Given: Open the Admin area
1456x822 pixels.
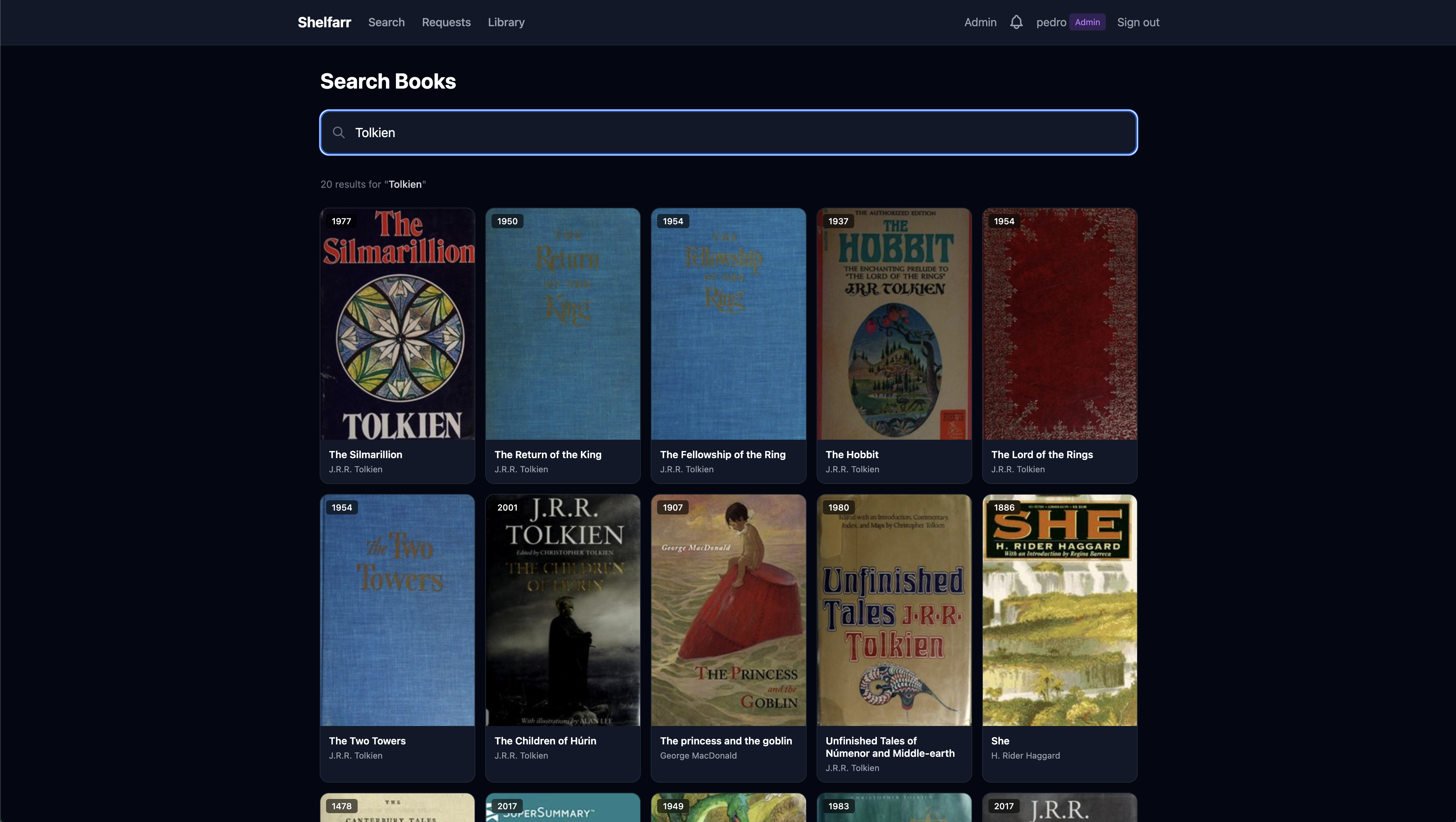Looking at the screenshot, I should [980, 22].
